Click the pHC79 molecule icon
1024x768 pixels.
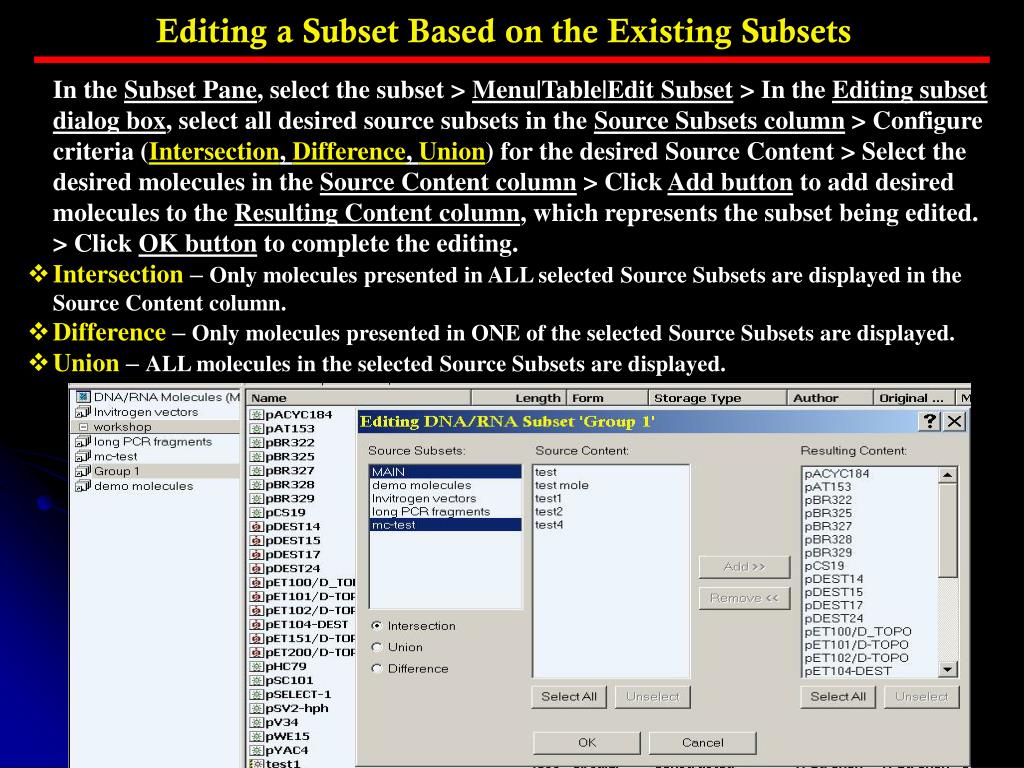257,666
